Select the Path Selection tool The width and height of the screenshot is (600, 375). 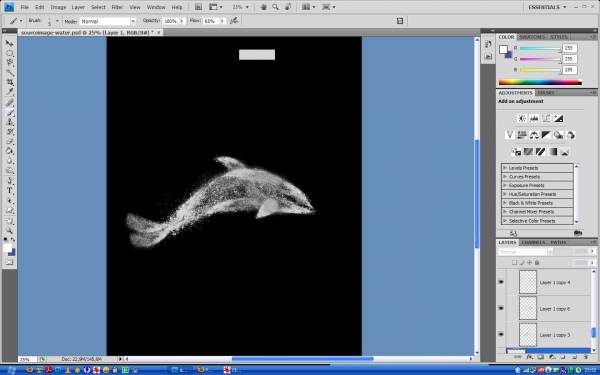[9, 201]
